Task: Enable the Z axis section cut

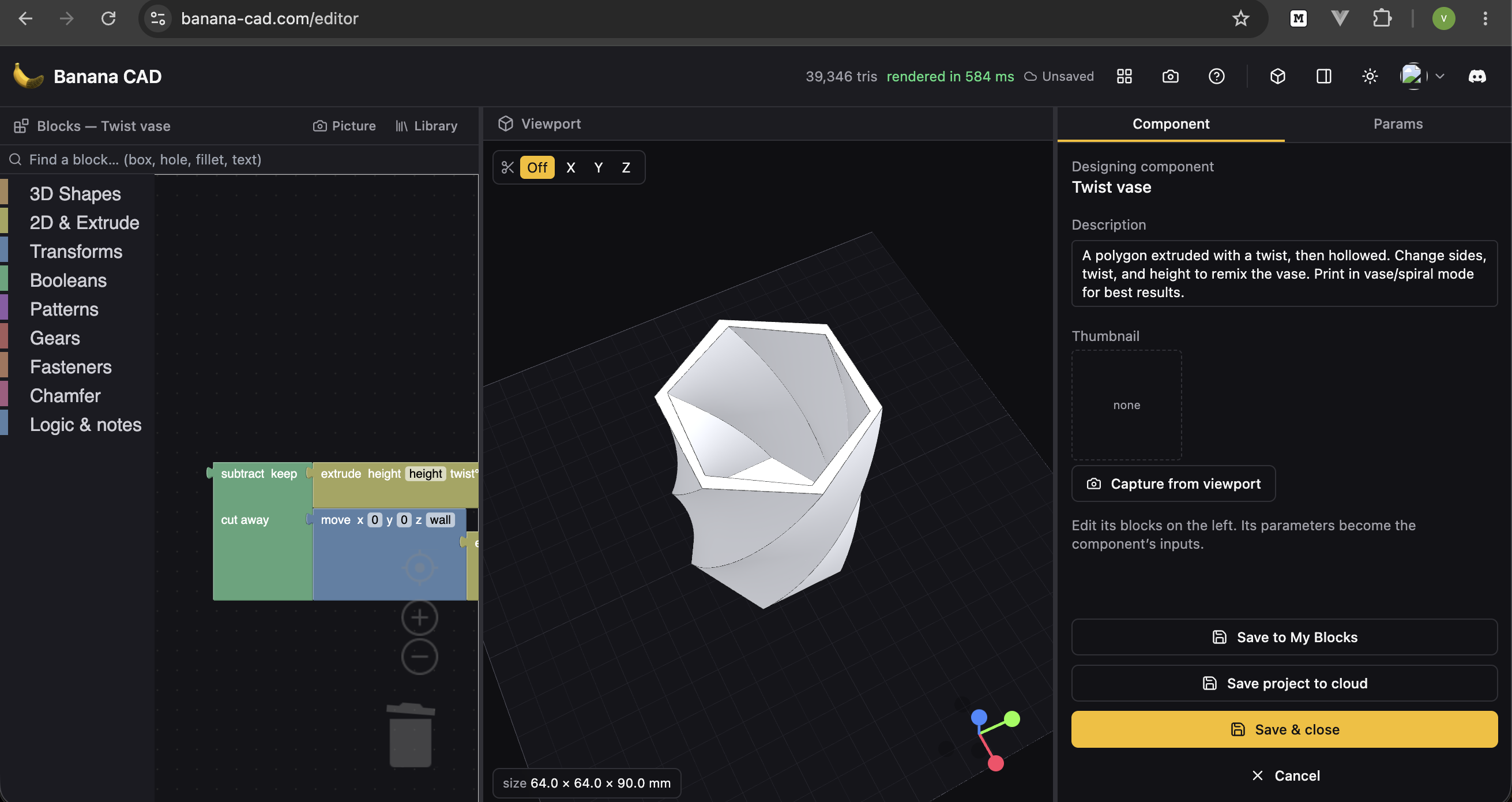Action: [626, 167]
